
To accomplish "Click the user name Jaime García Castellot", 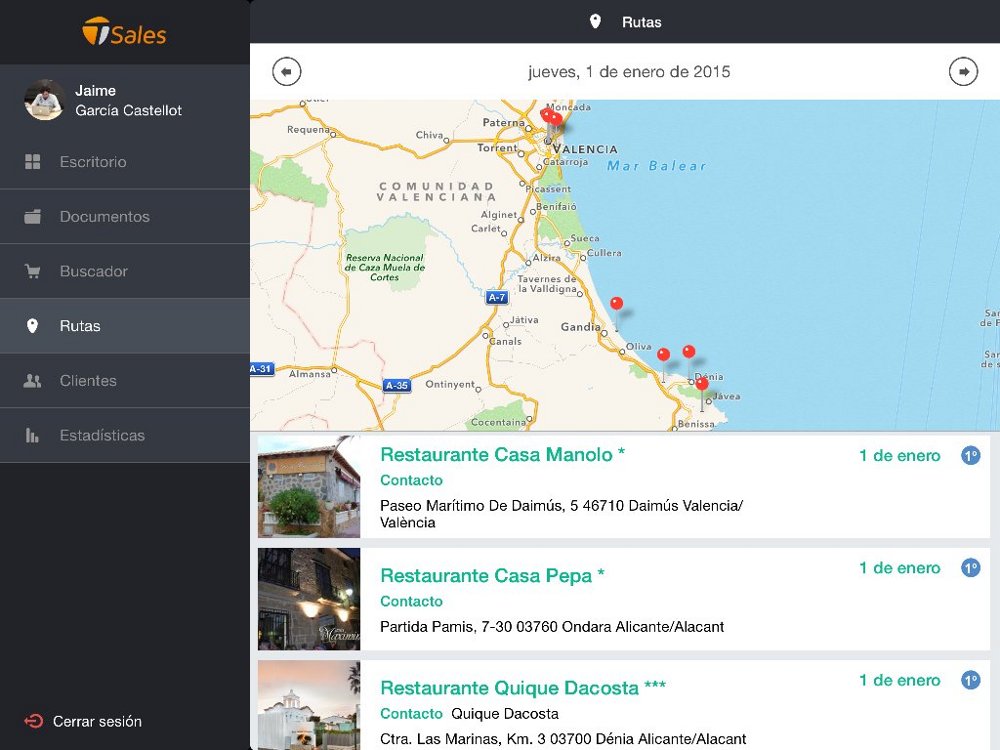I will click(128, 100).
